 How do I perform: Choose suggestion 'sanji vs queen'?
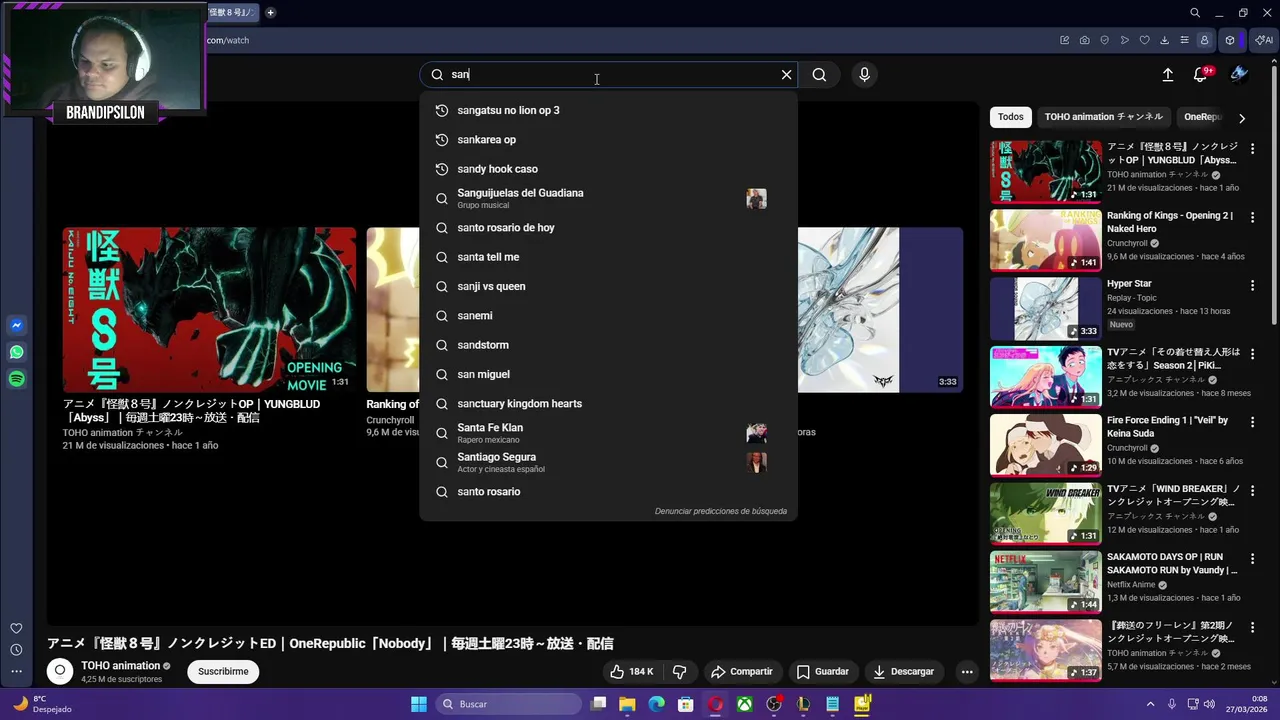[608, 286]
